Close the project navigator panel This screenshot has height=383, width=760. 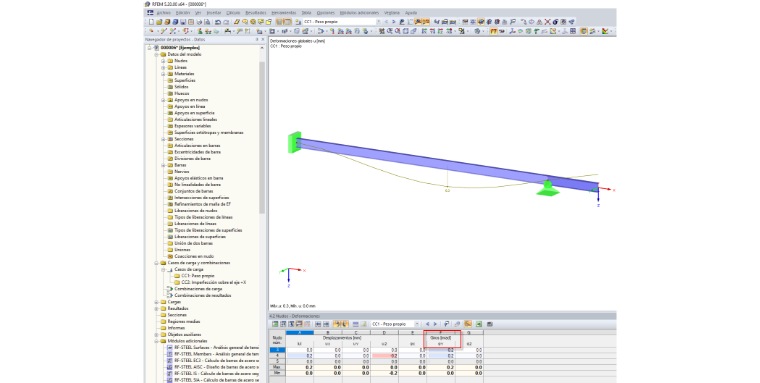(263, 39)
